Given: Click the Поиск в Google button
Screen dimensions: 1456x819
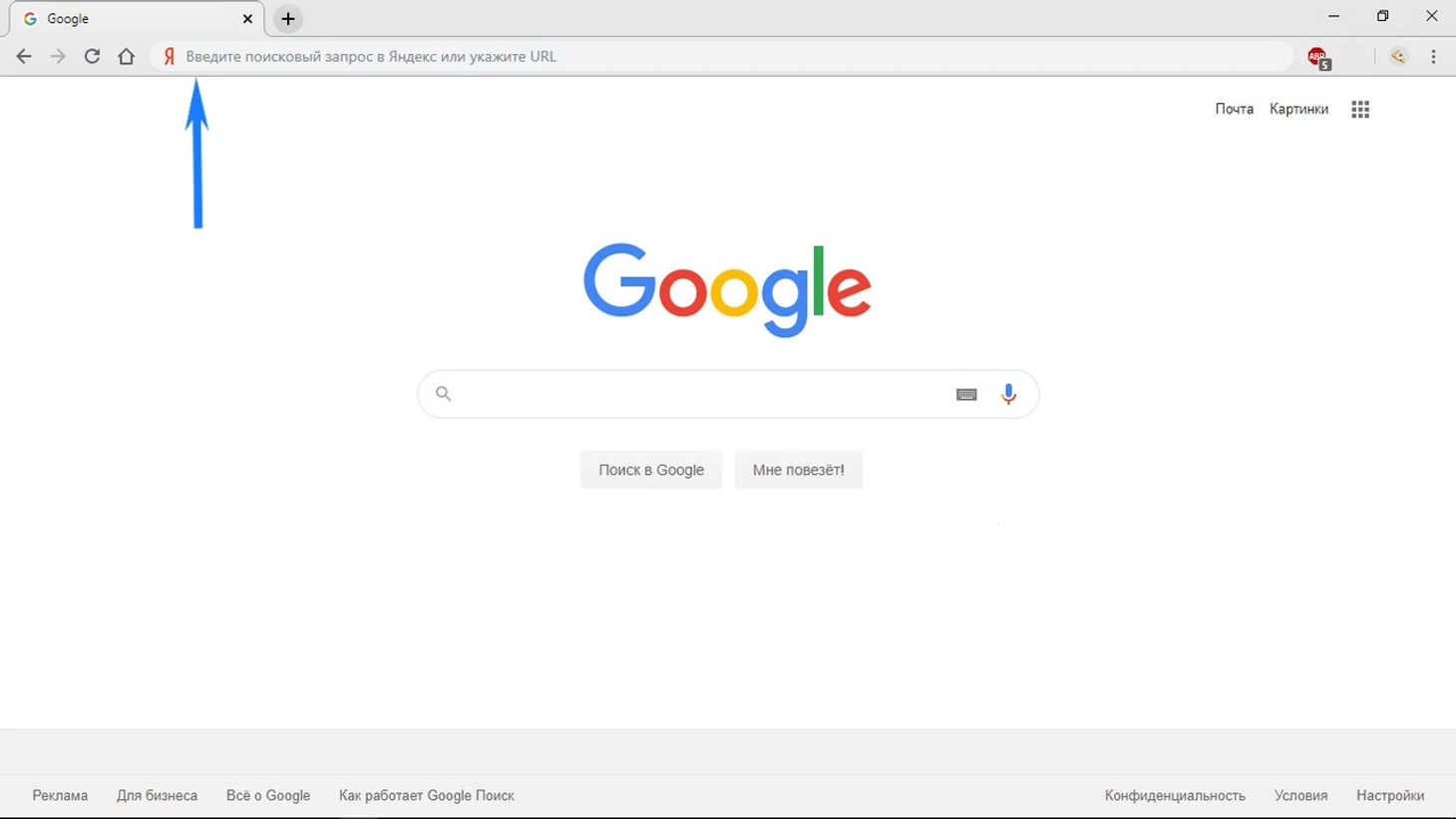Looking at the screenshot, I should tap(651, 470).
